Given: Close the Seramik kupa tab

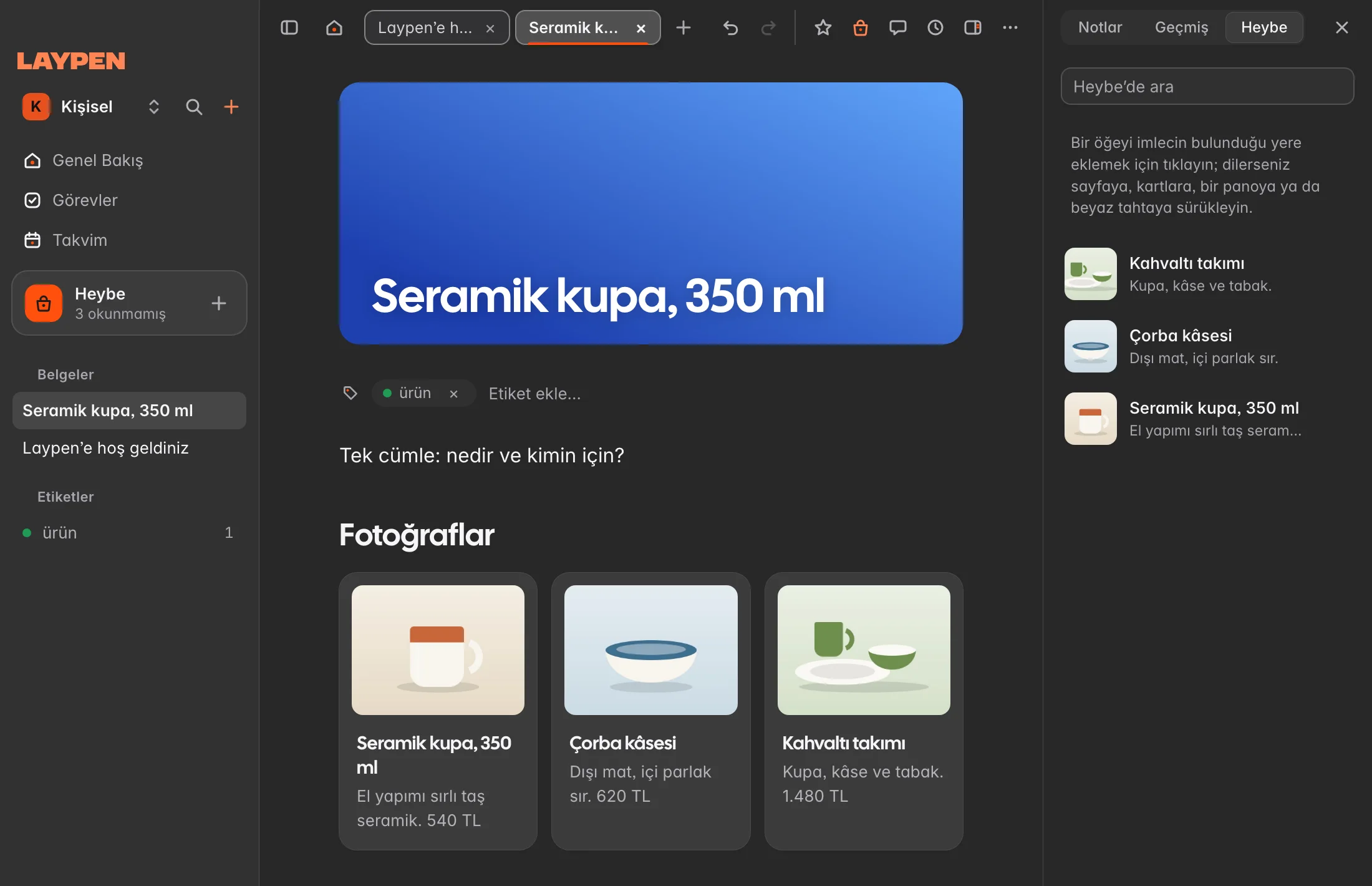Looking at the screenshot, I should coord(641,28).
